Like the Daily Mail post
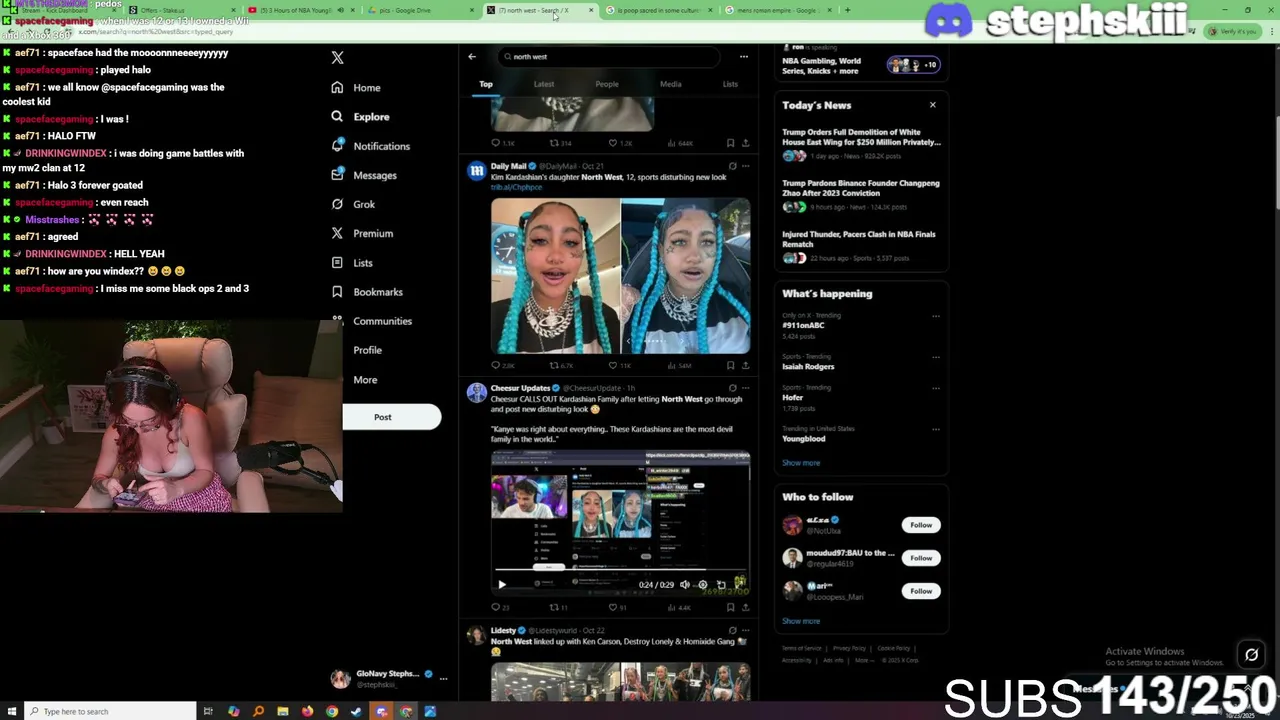The width and height of the screenshot is (1280, 720). point(620,365)
